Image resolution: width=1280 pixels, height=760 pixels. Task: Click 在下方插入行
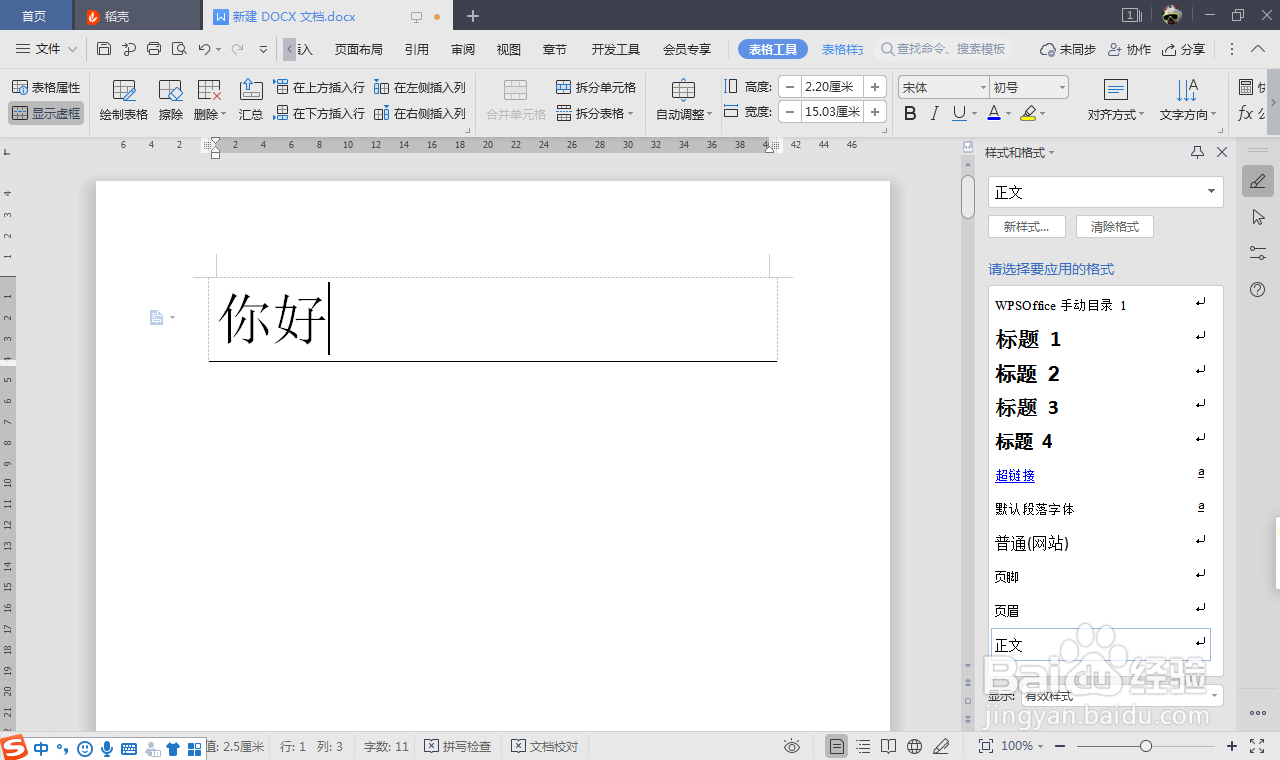tap(319, 113)
